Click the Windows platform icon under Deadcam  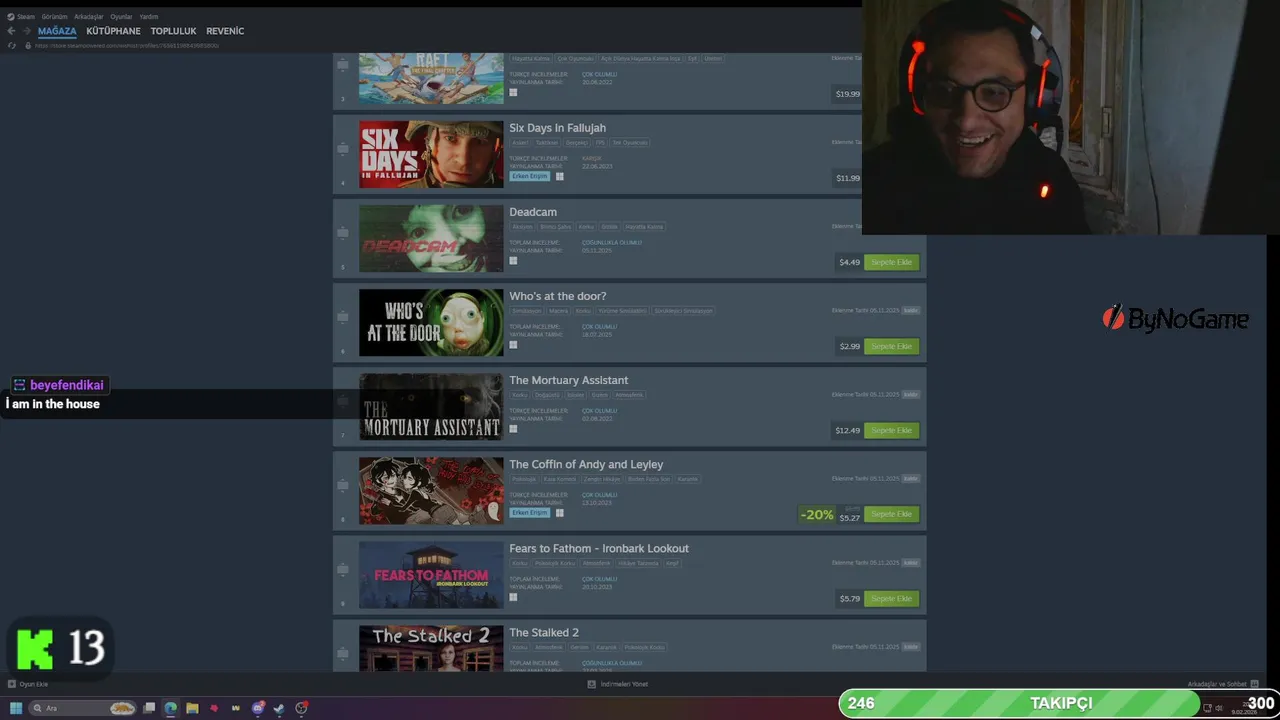click(x=513, y=260)
